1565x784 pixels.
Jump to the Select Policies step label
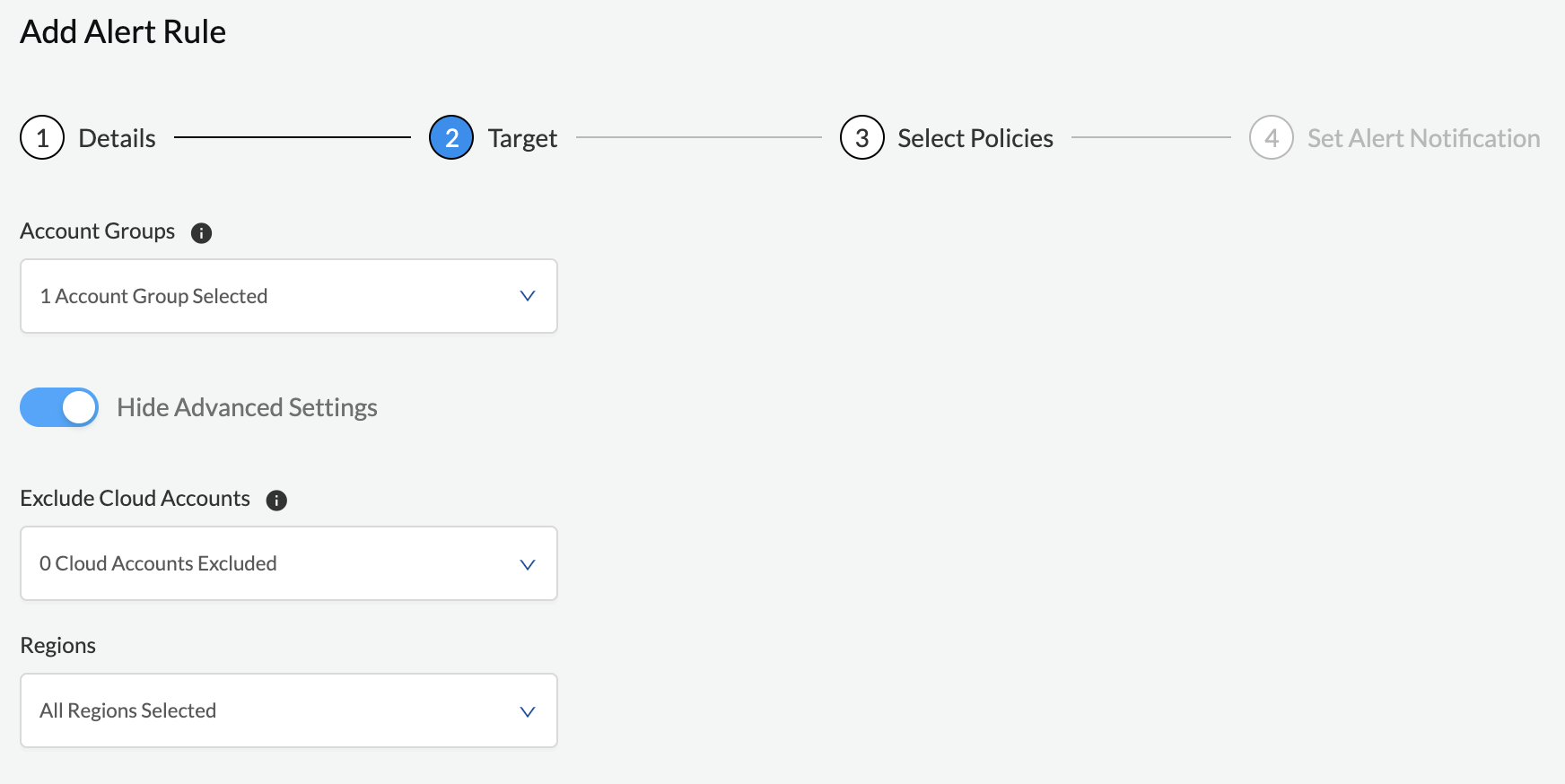click(x=975, y=138)
